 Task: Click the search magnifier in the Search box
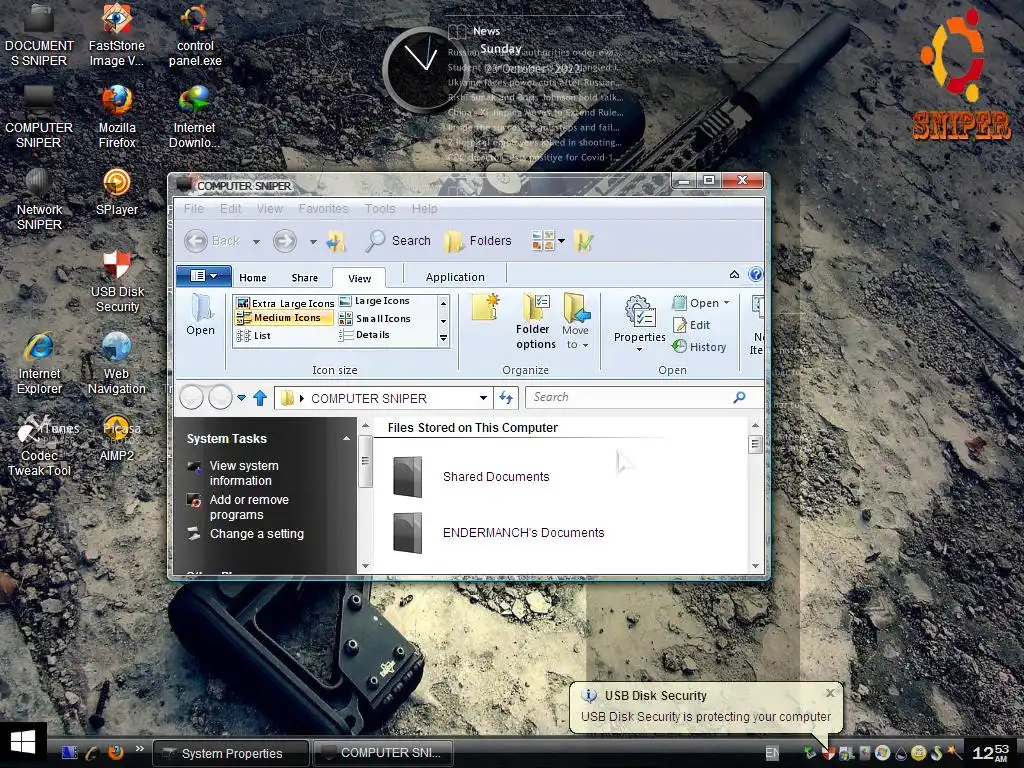739,397
